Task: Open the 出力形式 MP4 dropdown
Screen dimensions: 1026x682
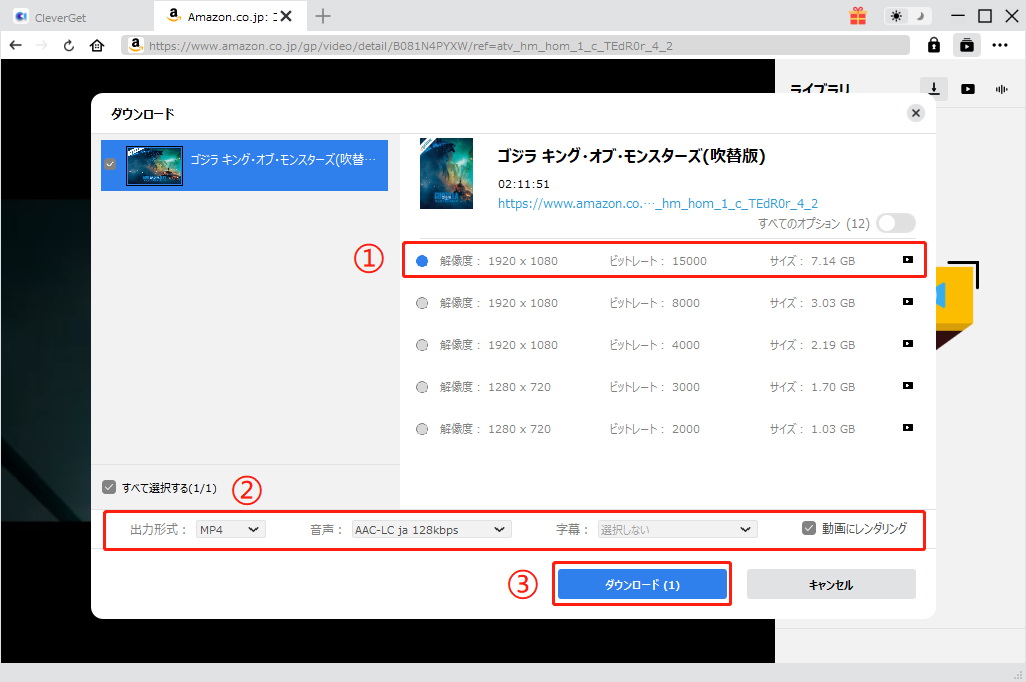Action: (x=230, y=529)
